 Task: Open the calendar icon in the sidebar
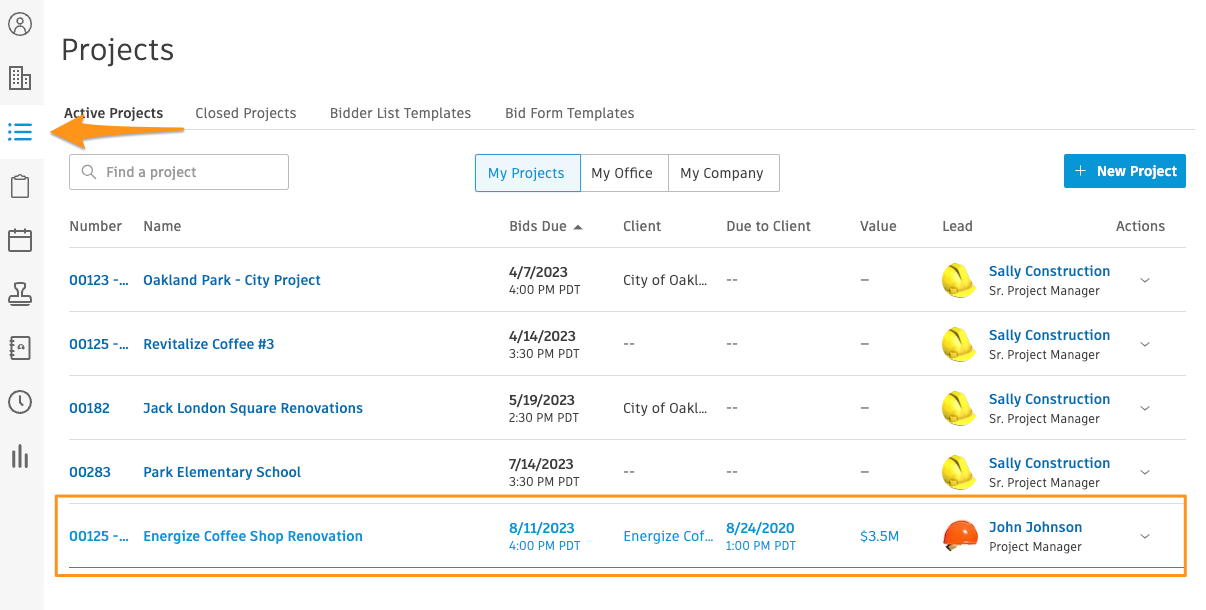click(21, 239)
